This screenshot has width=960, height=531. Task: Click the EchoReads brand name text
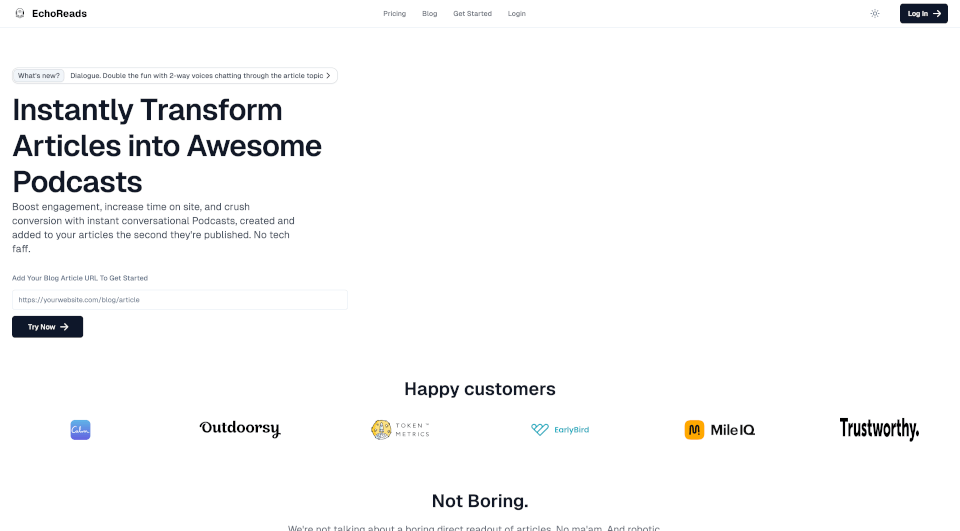(x=59, y=14)
